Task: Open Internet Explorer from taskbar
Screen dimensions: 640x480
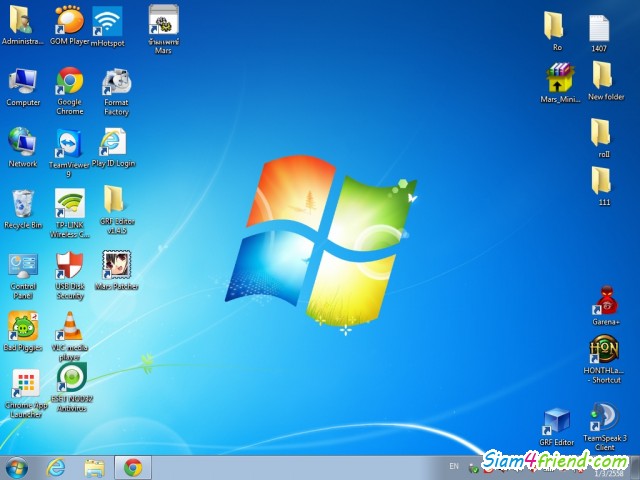Action: 56,468
